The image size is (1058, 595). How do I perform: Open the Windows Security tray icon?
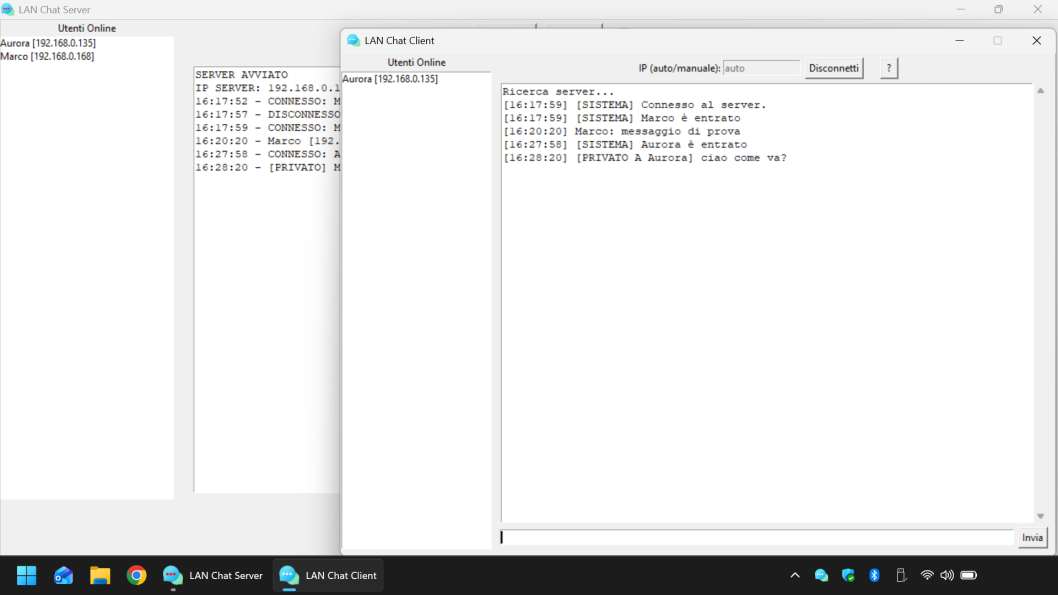click(848, 575)
